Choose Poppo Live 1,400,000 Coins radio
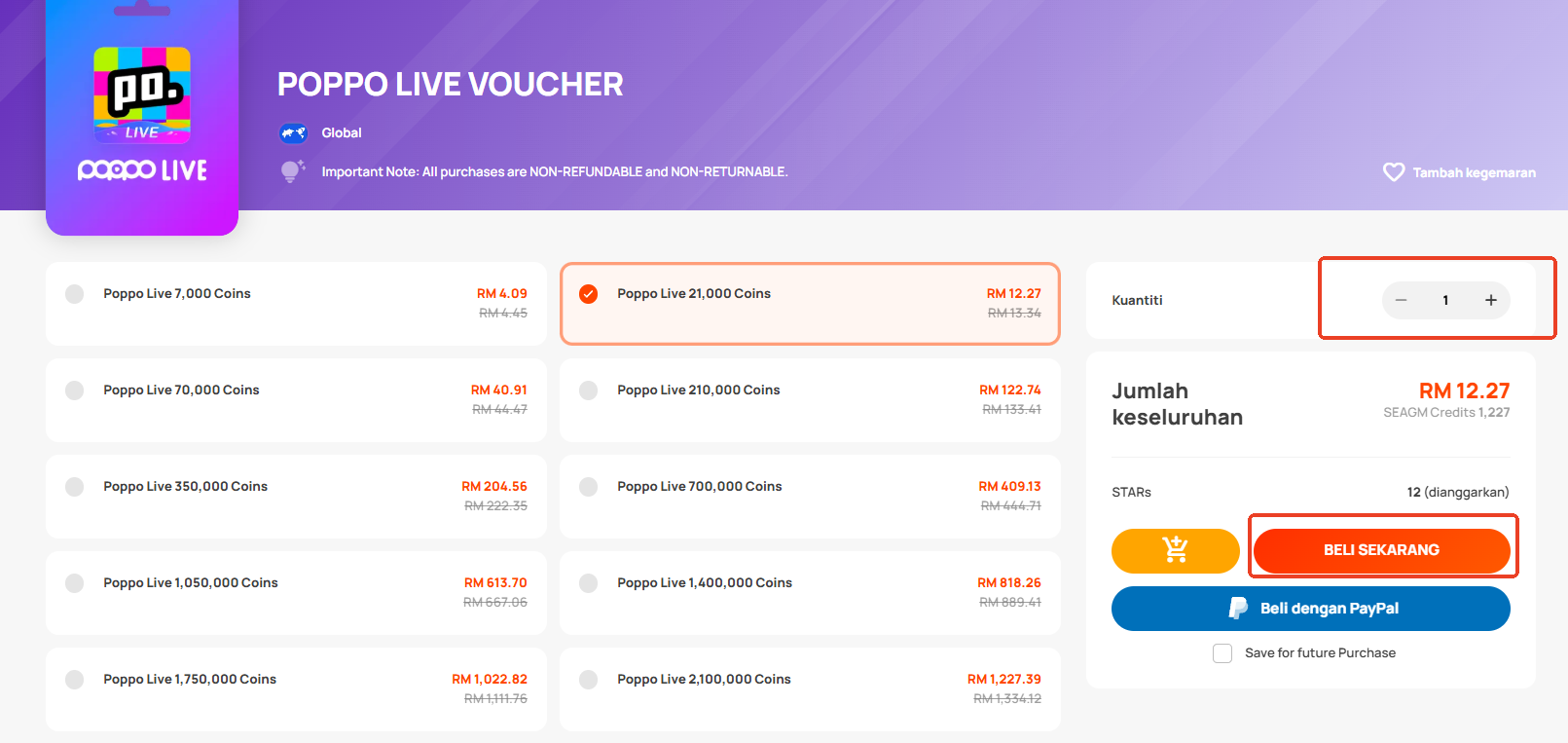Image resolution: width=1568 pixels, height=743 pixels. 588,583
